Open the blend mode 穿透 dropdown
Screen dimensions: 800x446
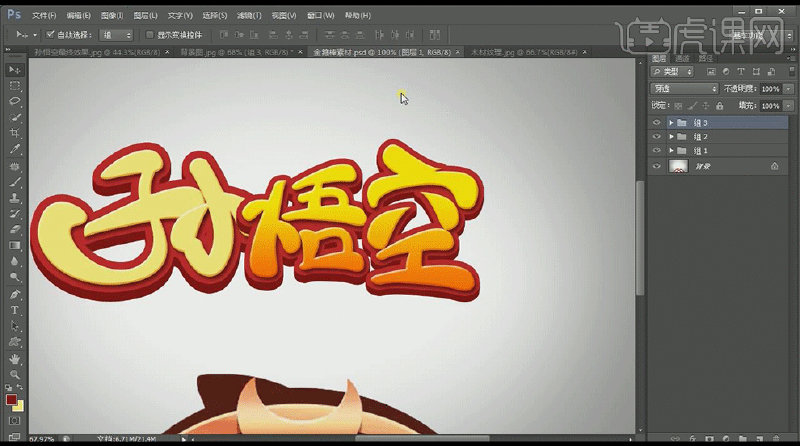(684, 89)
